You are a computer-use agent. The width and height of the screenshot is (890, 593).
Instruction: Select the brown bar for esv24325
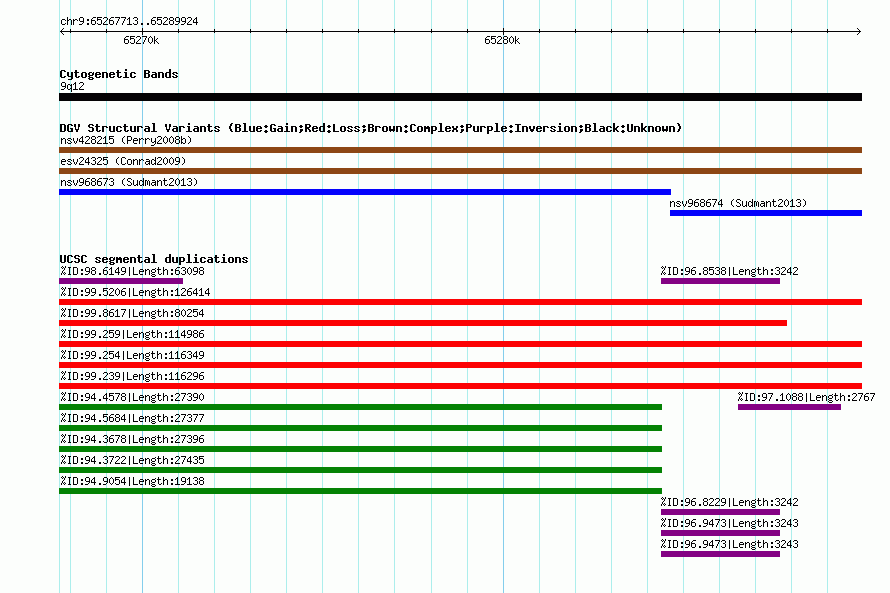460,171
